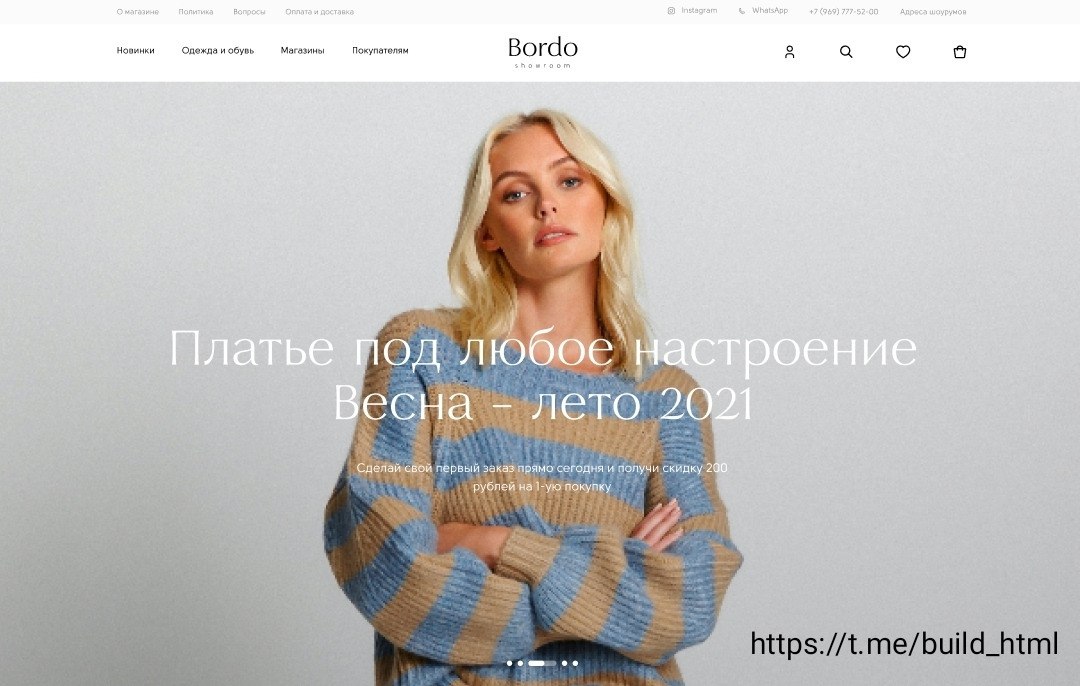This screenshot has width=1080, height=686.
Task: Expand the Покупателям menu
Action: 380,50
